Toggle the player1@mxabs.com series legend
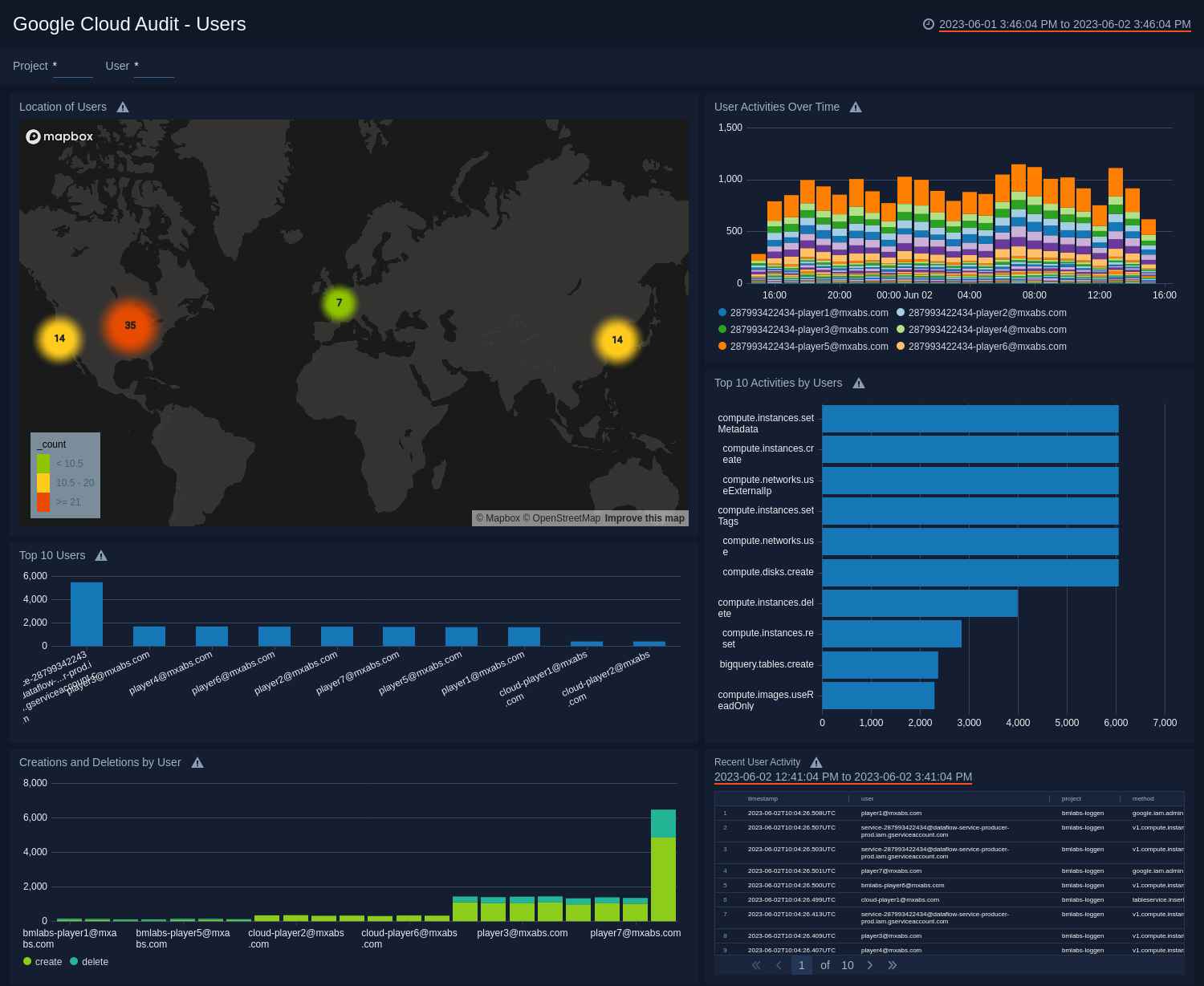 click(803, 313)
